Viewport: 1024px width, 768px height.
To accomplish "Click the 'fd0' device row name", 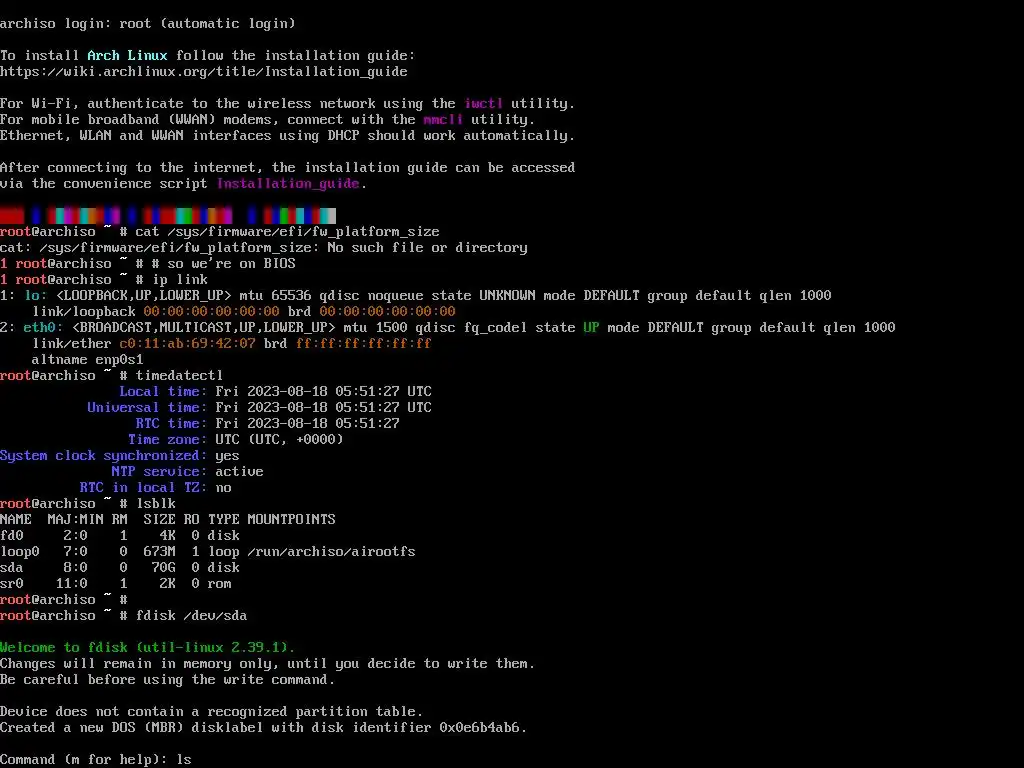I will [12, 536].
